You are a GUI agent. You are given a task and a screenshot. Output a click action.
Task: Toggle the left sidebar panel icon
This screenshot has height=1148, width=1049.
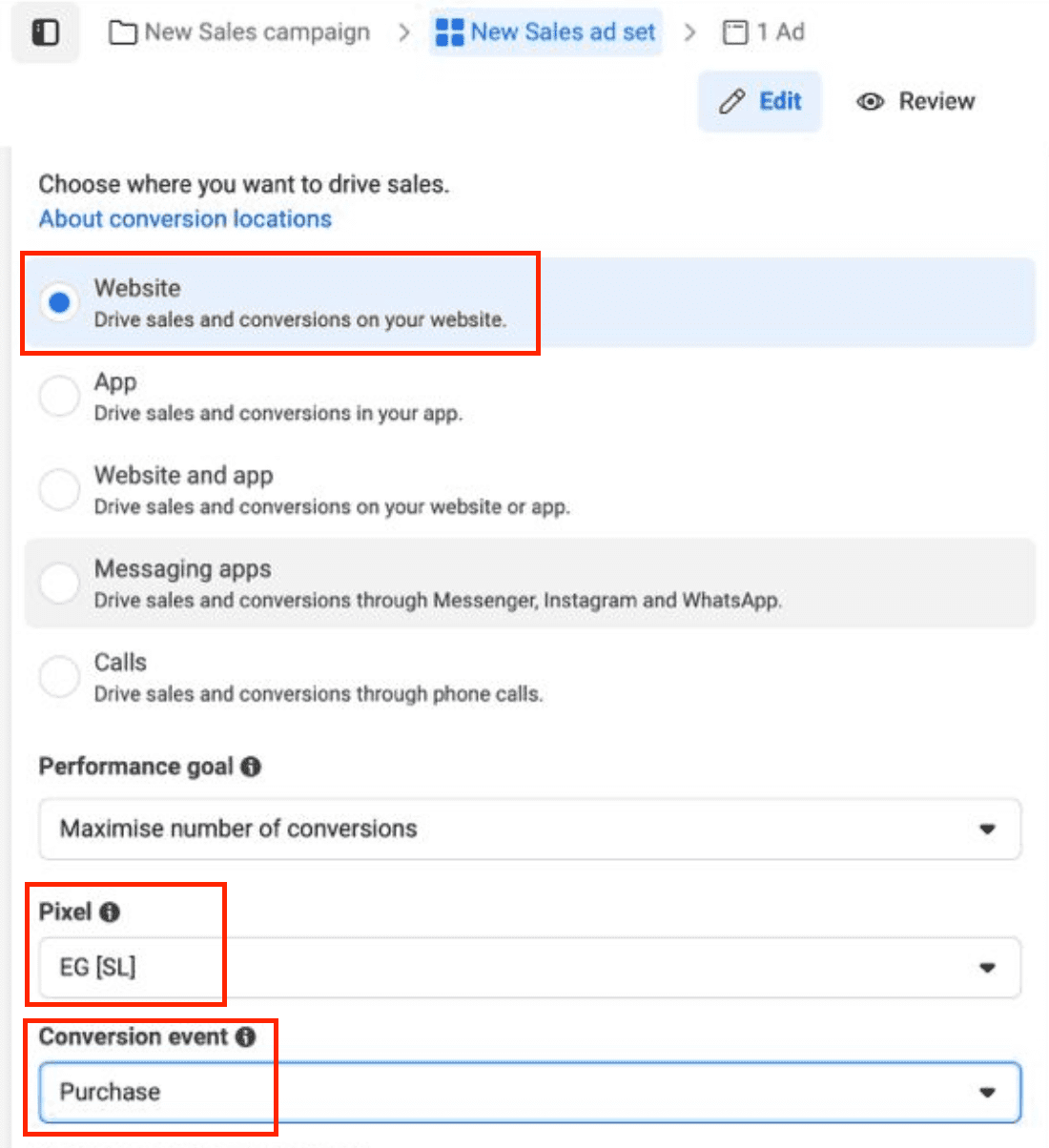[x=45, y=33]
